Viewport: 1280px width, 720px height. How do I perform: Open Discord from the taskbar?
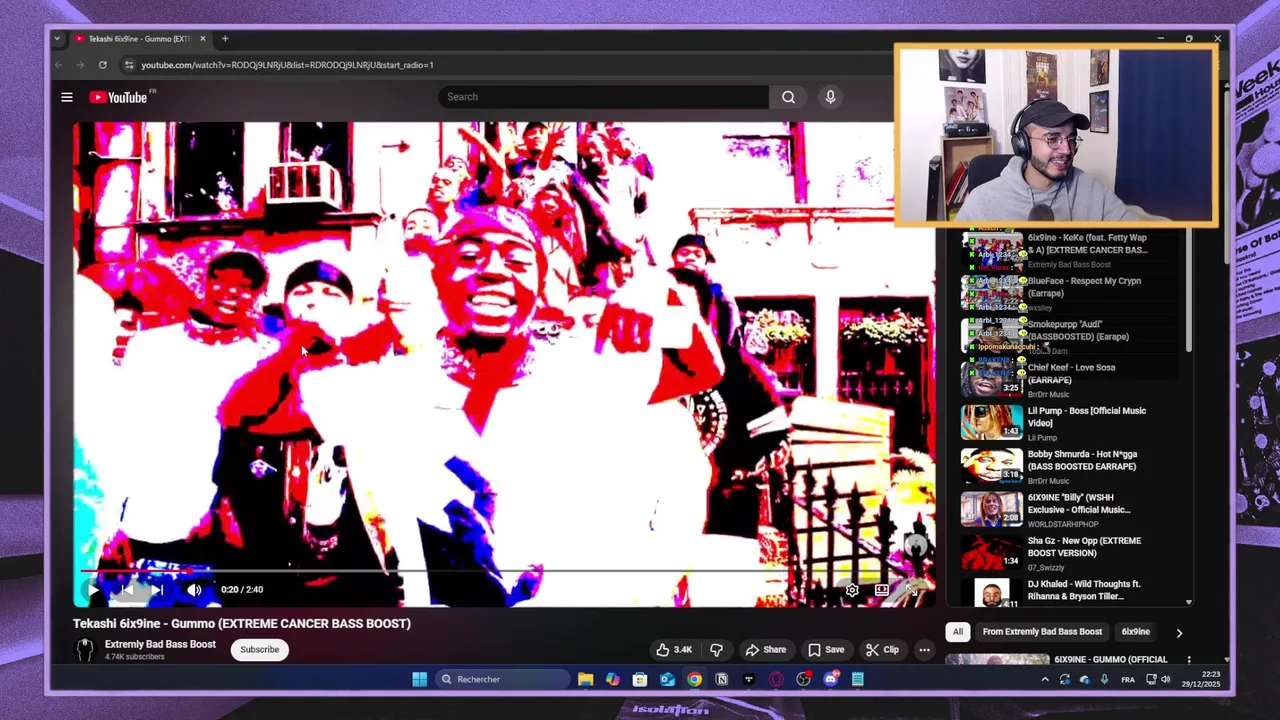click(x=830, y=680)
